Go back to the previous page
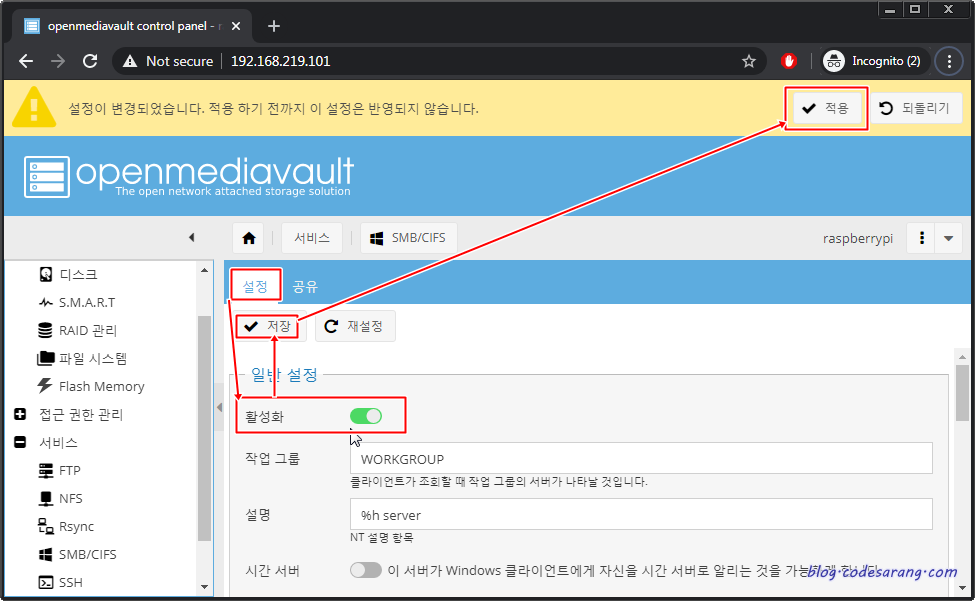Screen dimensions: 975x601 (x=26, y=61)
